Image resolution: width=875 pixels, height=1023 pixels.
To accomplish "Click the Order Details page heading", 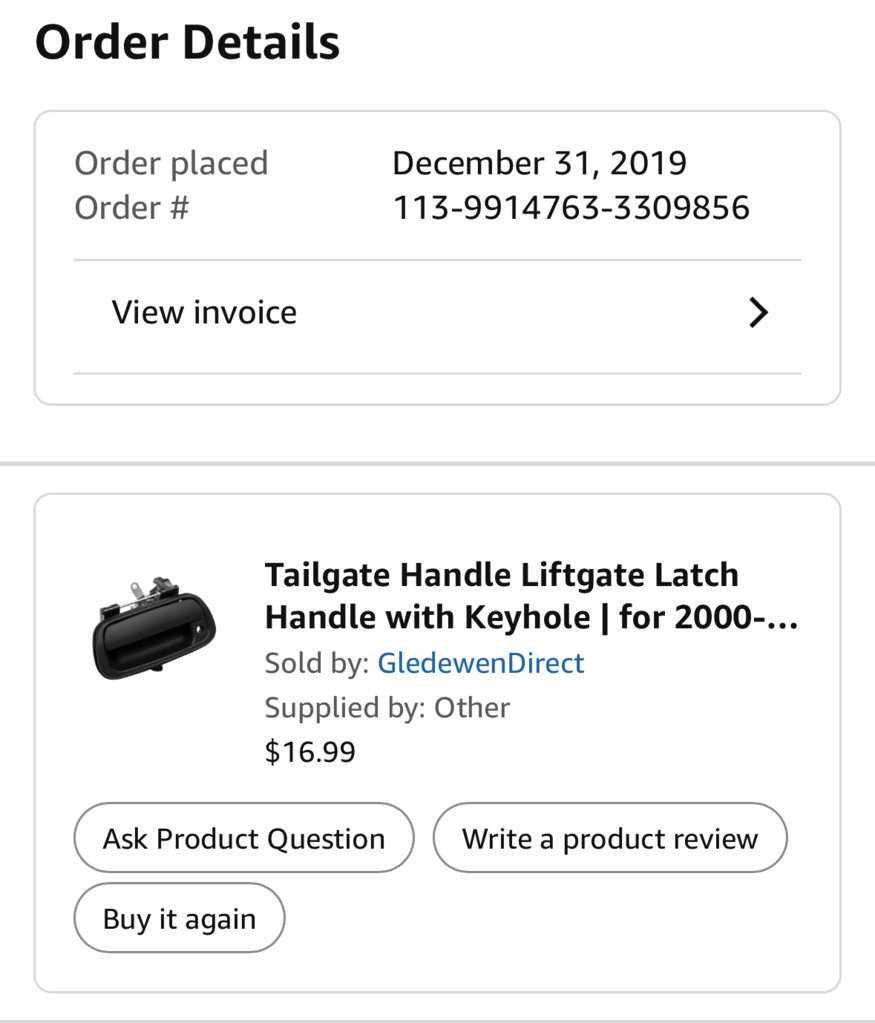I will point(187,42).
